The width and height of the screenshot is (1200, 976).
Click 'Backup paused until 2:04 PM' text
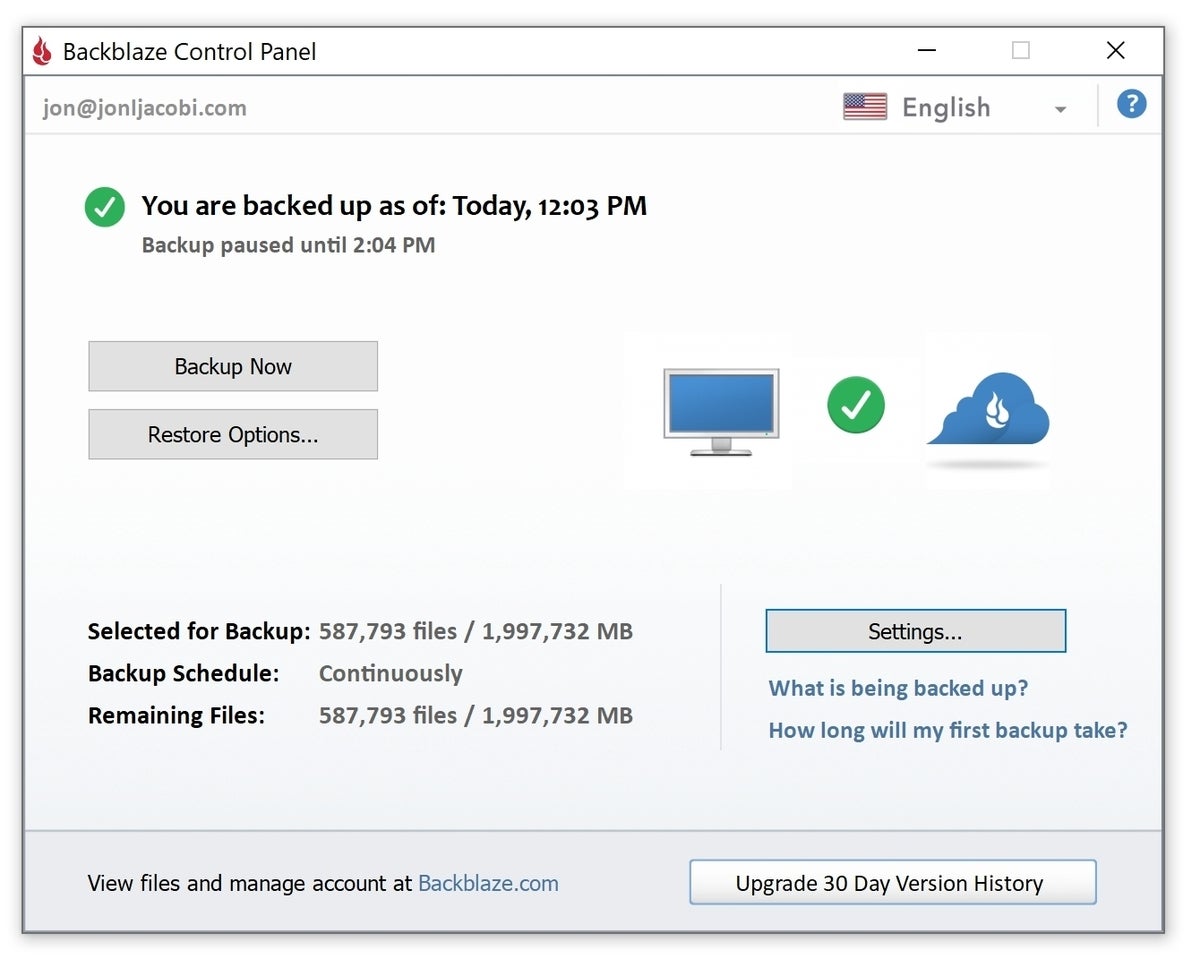(288, 245)
